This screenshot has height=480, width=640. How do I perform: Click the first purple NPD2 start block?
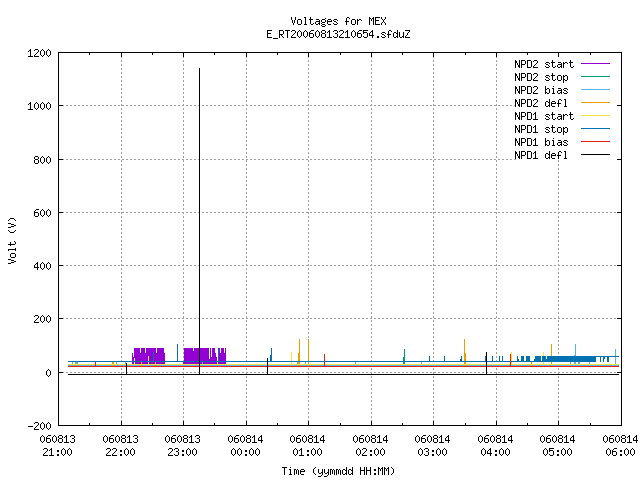tap(149, 356)
